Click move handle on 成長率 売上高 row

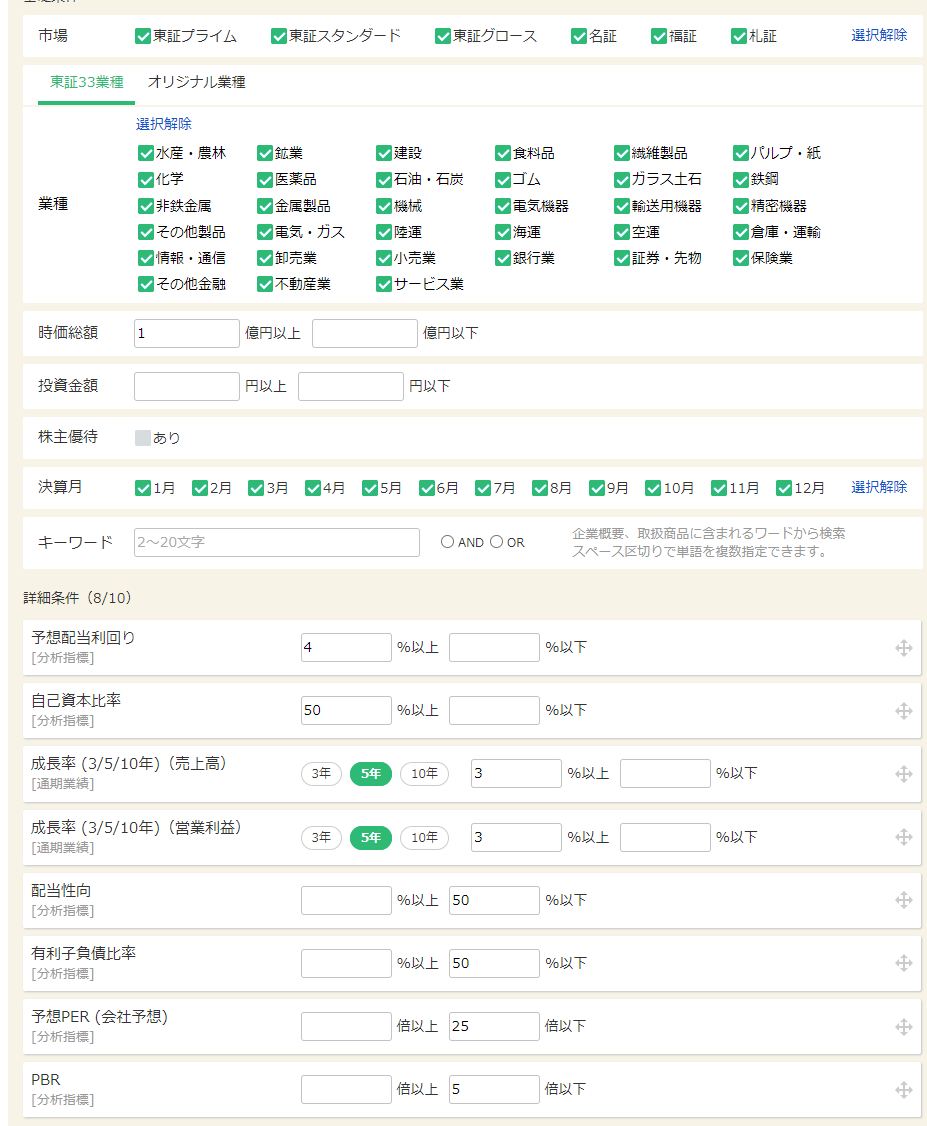(903, 774)
